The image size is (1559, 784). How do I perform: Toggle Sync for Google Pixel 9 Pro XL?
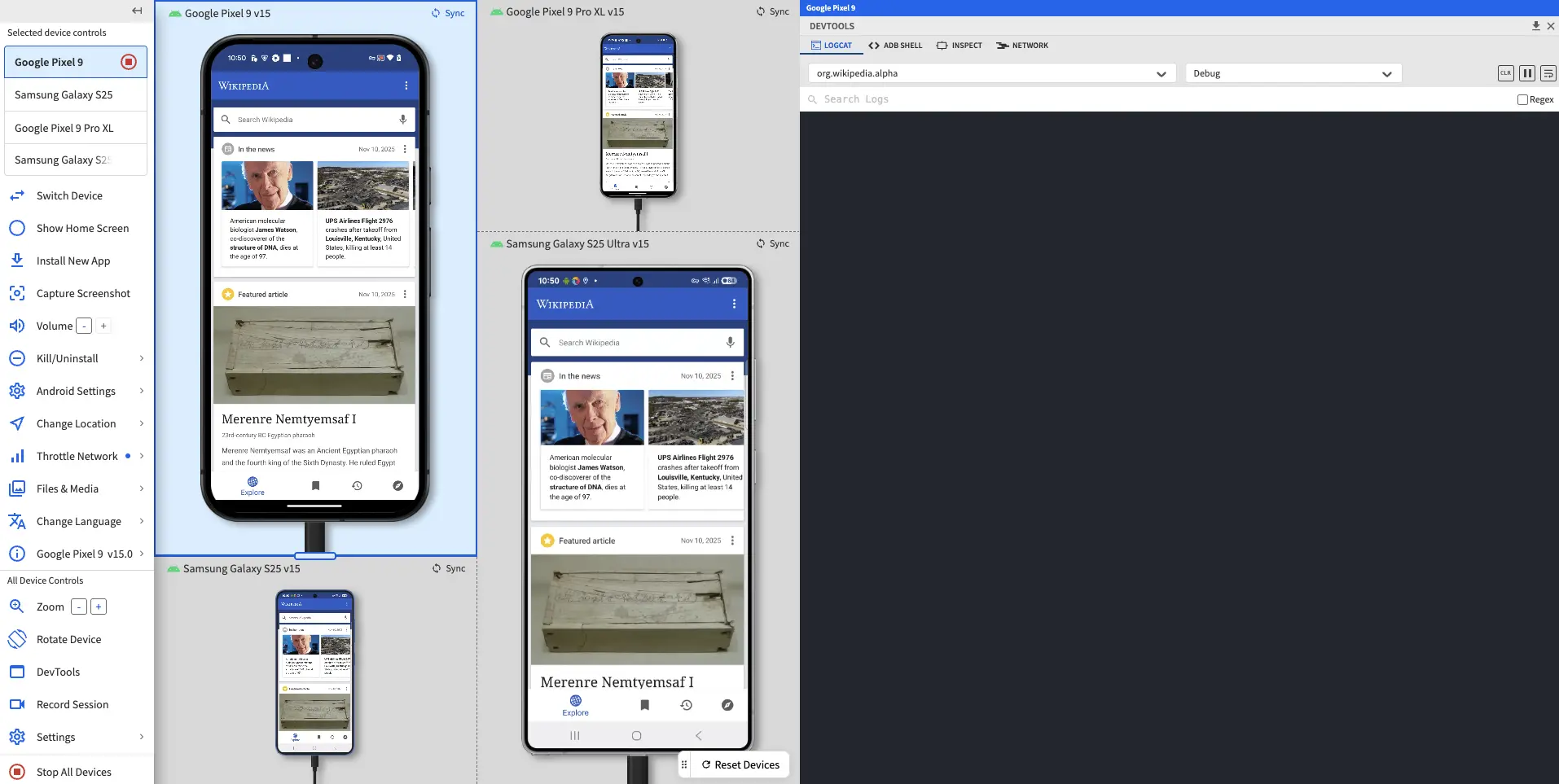coord(772,11)
